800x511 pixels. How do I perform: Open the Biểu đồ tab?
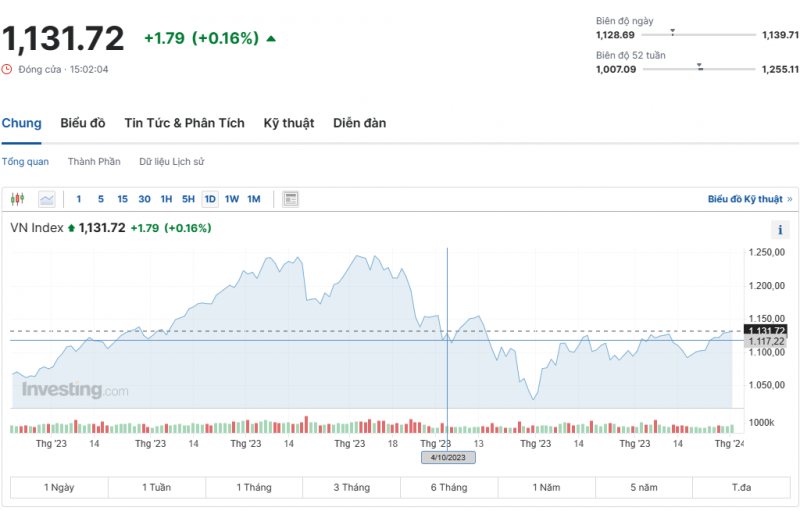coord(83,123)
